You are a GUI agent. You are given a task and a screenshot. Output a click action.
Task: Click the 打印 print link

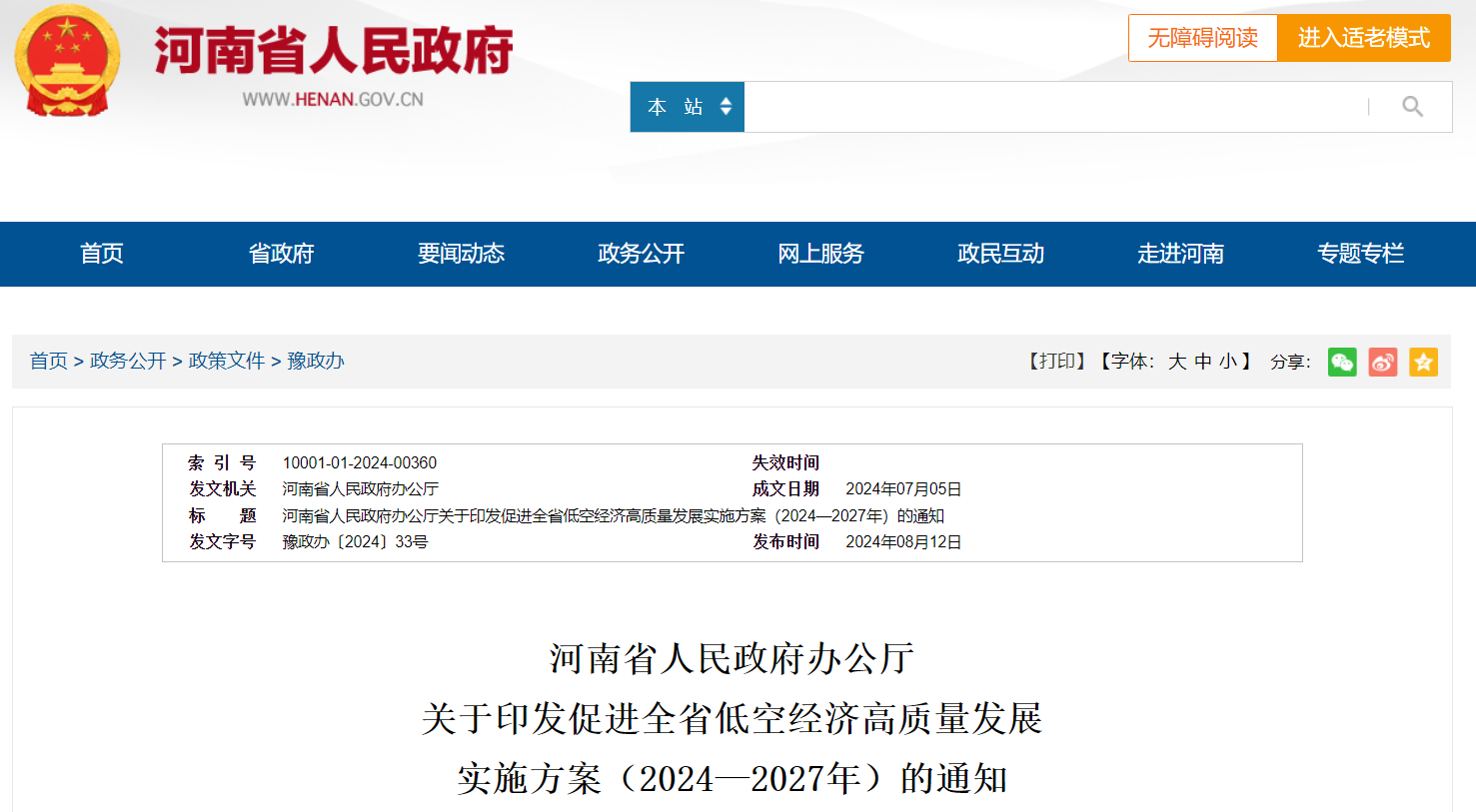[x=1057, y=362]
